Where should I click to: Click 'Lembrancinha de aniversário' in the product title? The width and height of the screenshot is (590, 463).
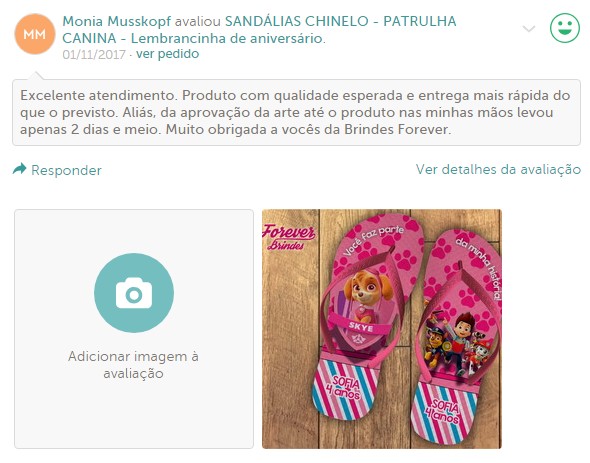pos(227,38)
